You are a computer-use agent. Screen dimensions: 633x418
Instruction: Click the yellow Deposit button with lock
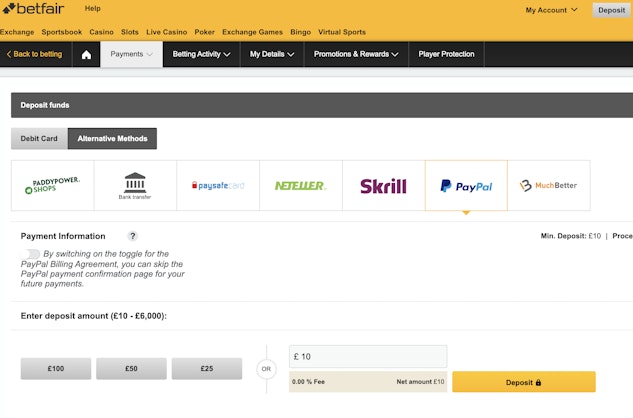pyautogui.click(x=523, y=382)
